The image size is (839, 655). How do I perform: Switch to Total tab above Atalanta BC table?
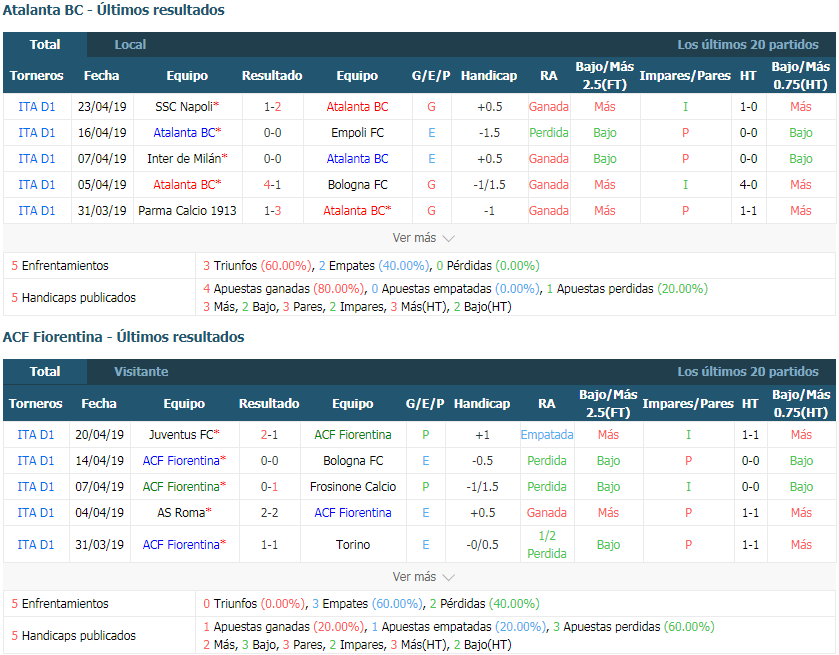click(45, 44)
